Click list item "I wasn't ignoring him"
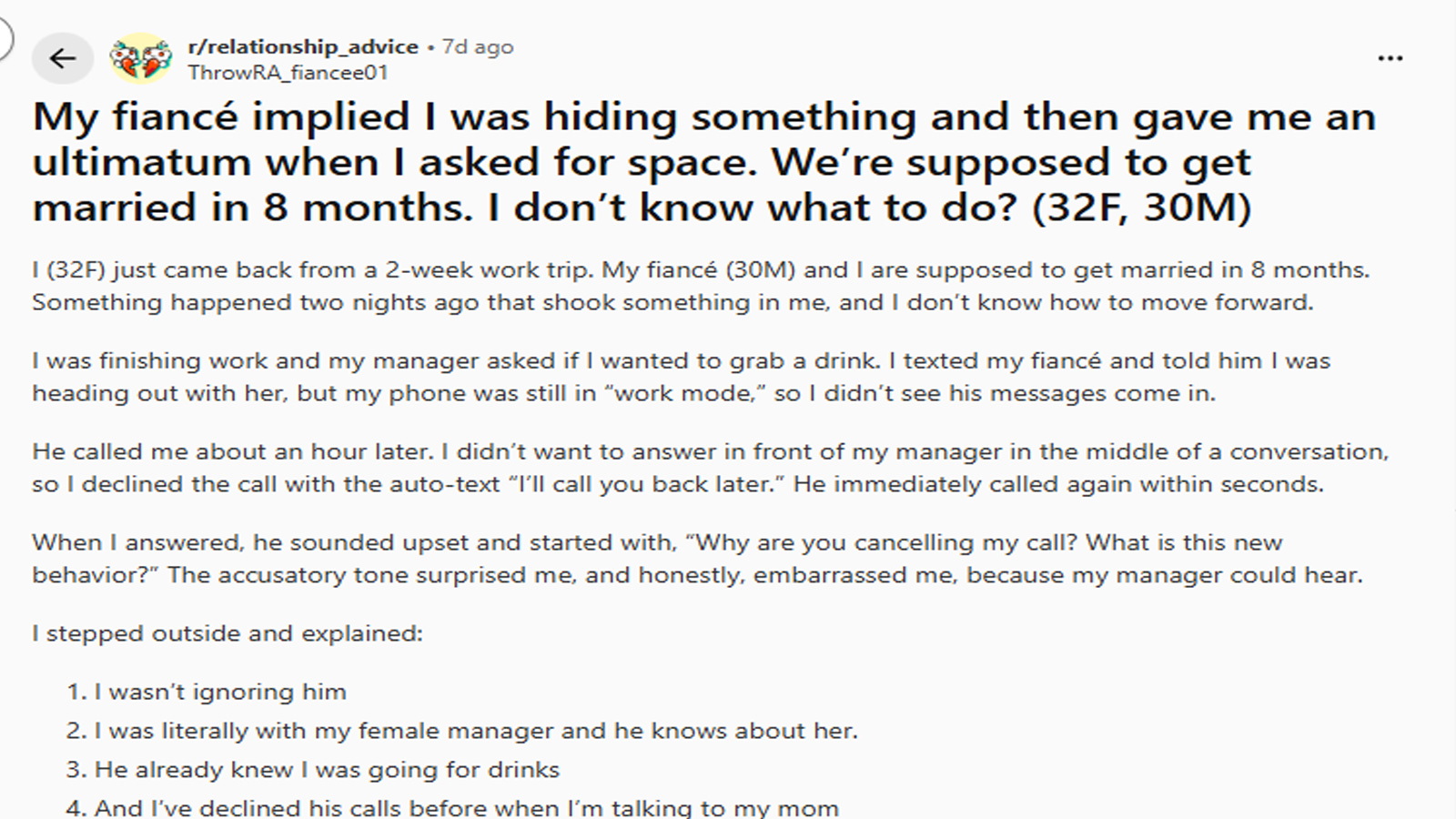 [220, 692]
